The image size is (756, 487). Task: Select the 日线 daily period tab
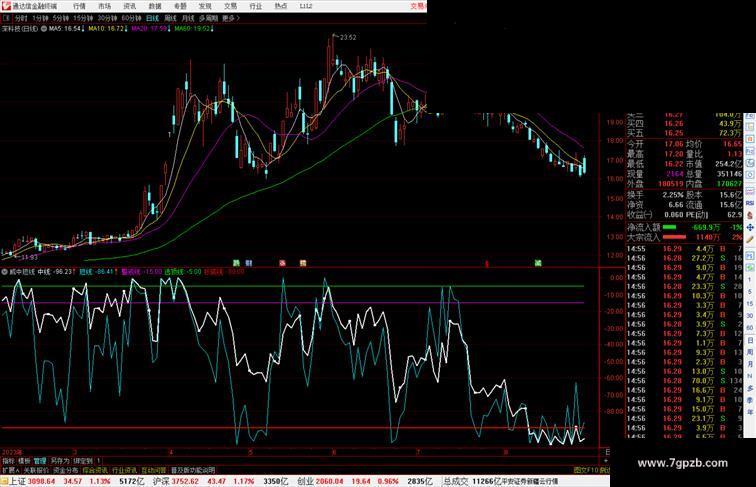click(x=152, y=18)
